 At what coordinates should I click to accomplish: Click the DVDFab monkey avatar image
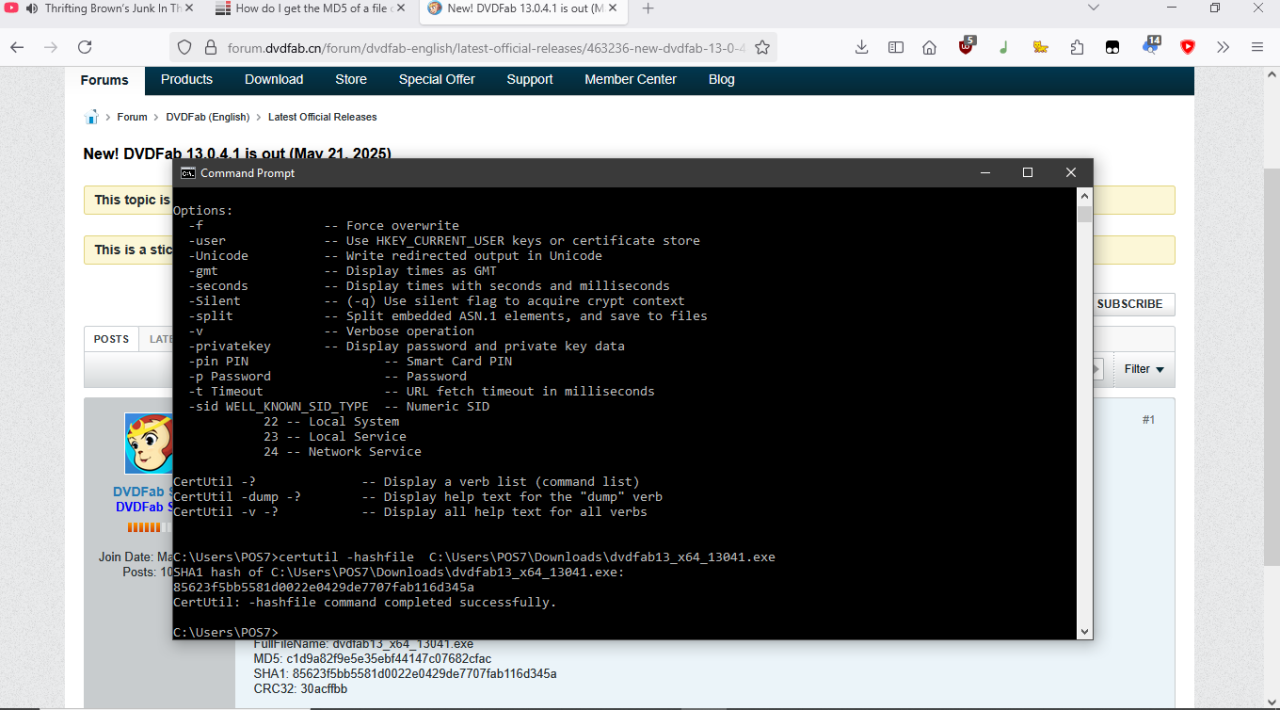148,443
